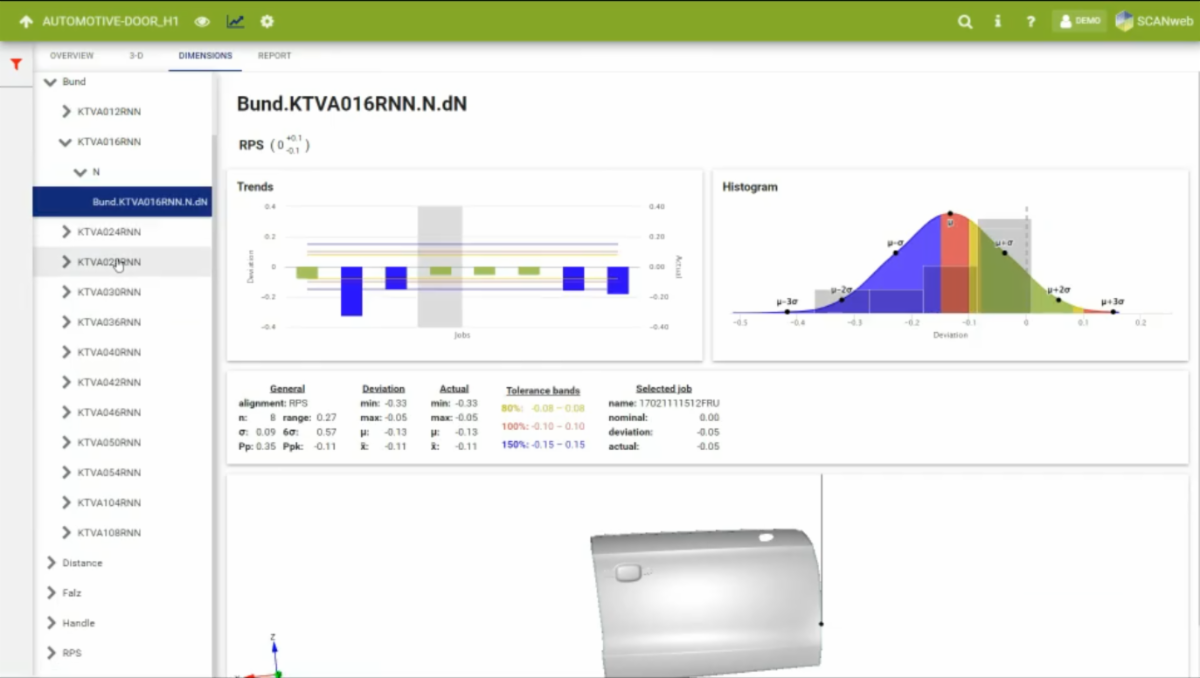Click the μ−3σ marker on Histogram
Screen dimensions: 1200x678
[788, 311]
